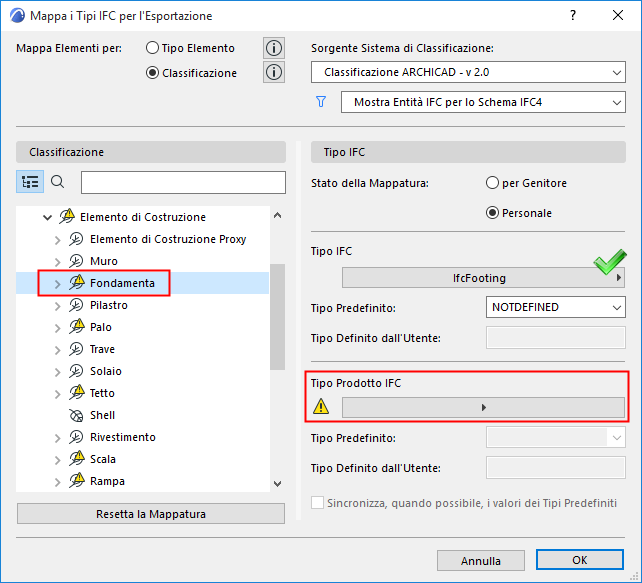Click the yellow warning triangle icon
The image size is (642, 583).
321,407
